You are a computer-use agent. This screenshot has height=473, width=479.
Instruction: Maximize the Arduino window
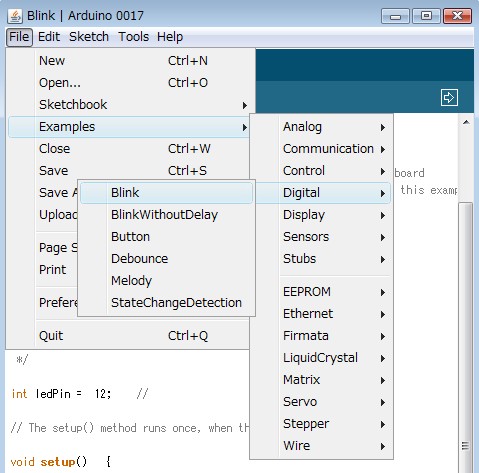[x=426, y=16]
